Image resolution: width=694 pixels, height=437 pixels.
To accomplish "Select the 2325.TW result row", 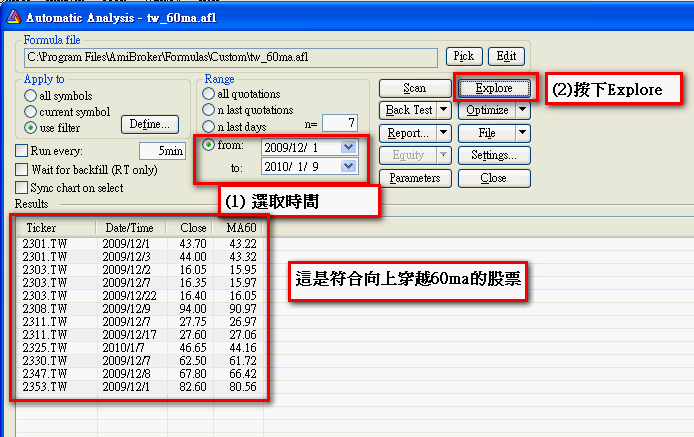I will click(140, 348).
